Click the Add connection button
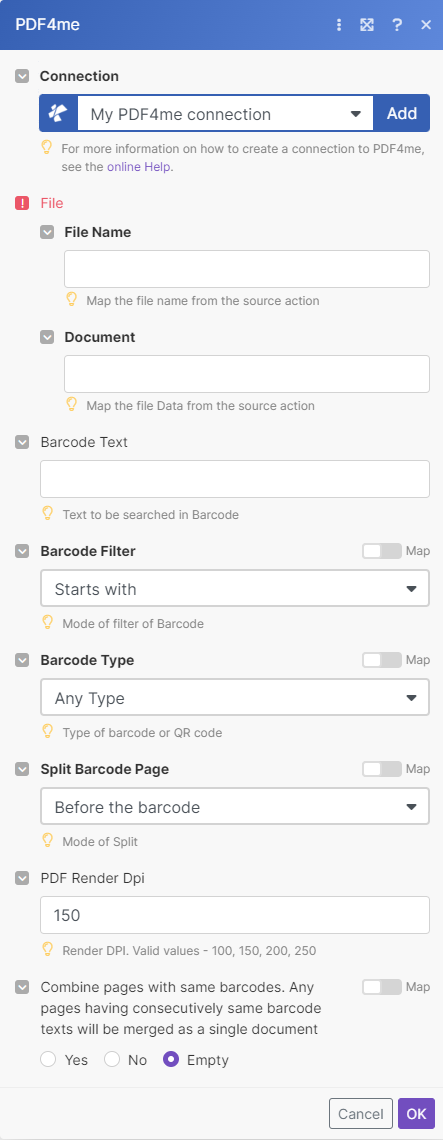This screenshot has height=1141, width=443. tap(402, 114)
